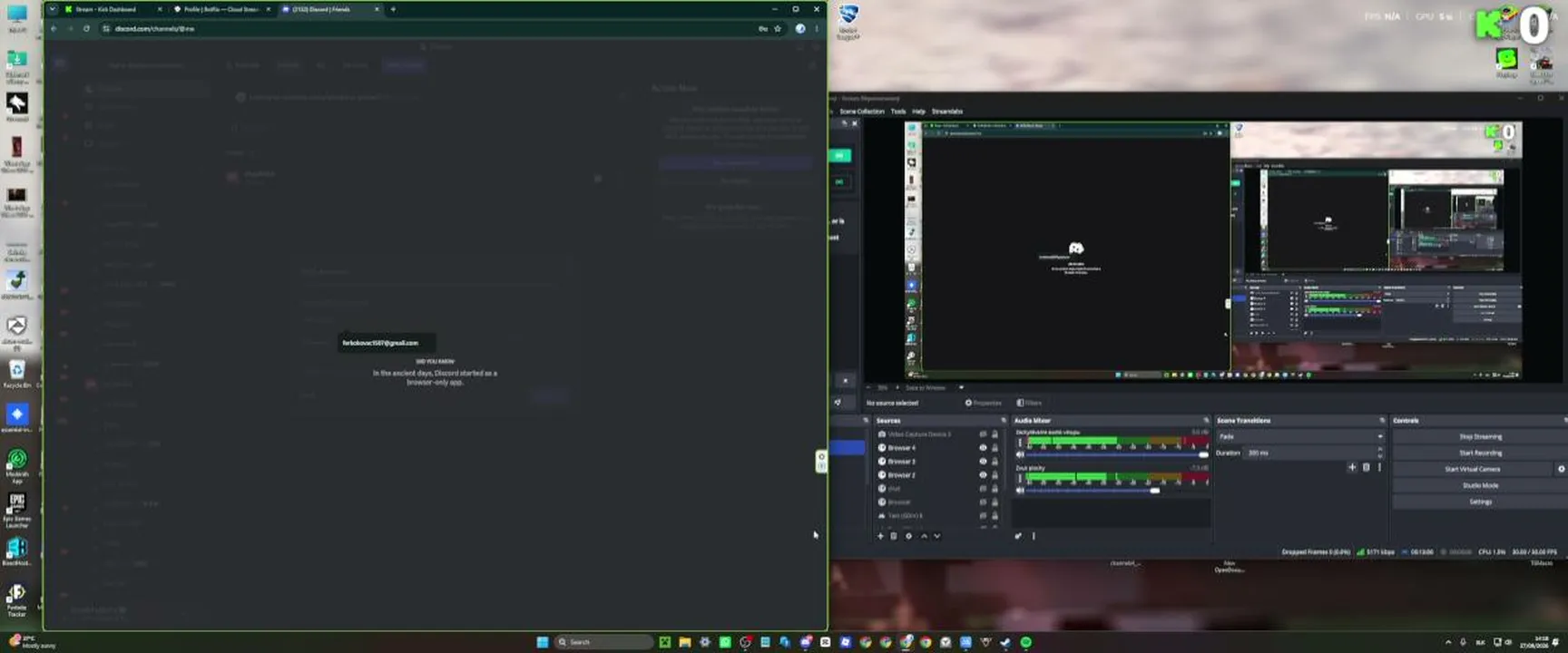Screen dimensions: 1568x653
Task: Remove the selected source with trash icon
Action: [x=894, y=536]
